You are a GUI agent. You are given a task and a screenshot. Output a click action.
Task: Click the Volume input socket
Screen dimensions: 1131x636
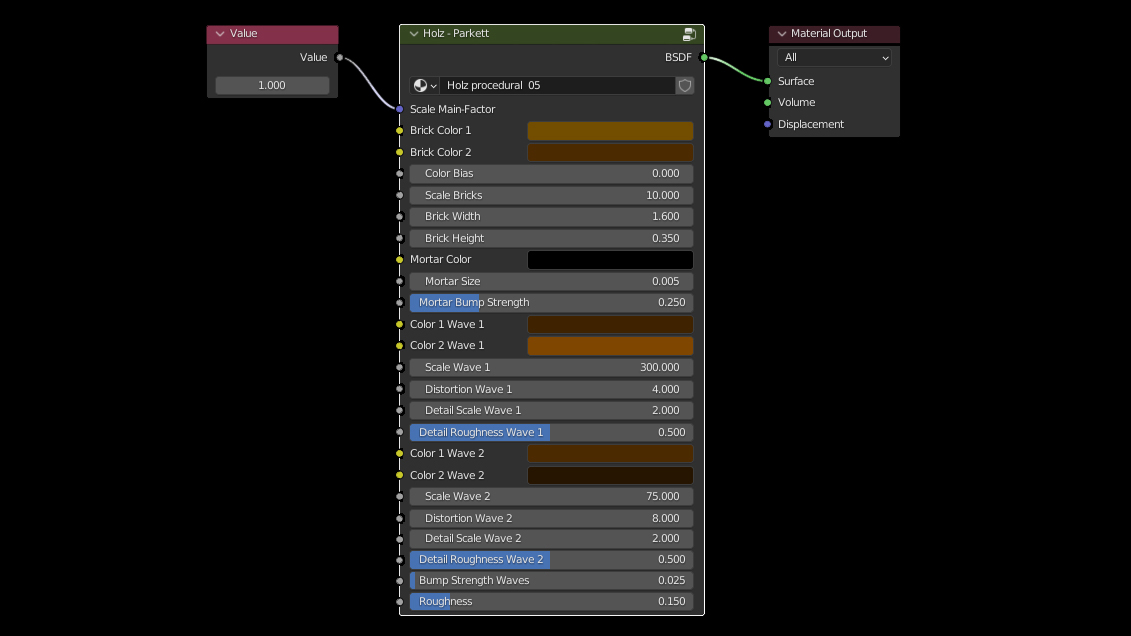(x=768, y=102)
